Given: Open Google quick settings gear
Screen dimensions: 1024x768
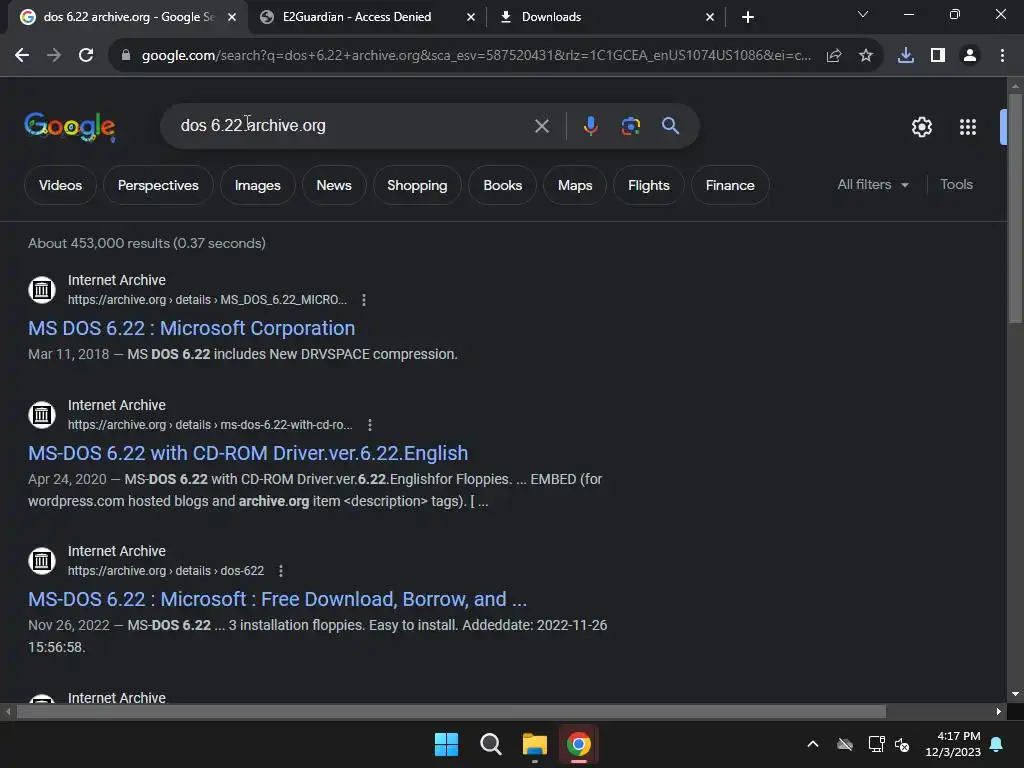Looking at the screenshot, I should click(x=921, y=127).
